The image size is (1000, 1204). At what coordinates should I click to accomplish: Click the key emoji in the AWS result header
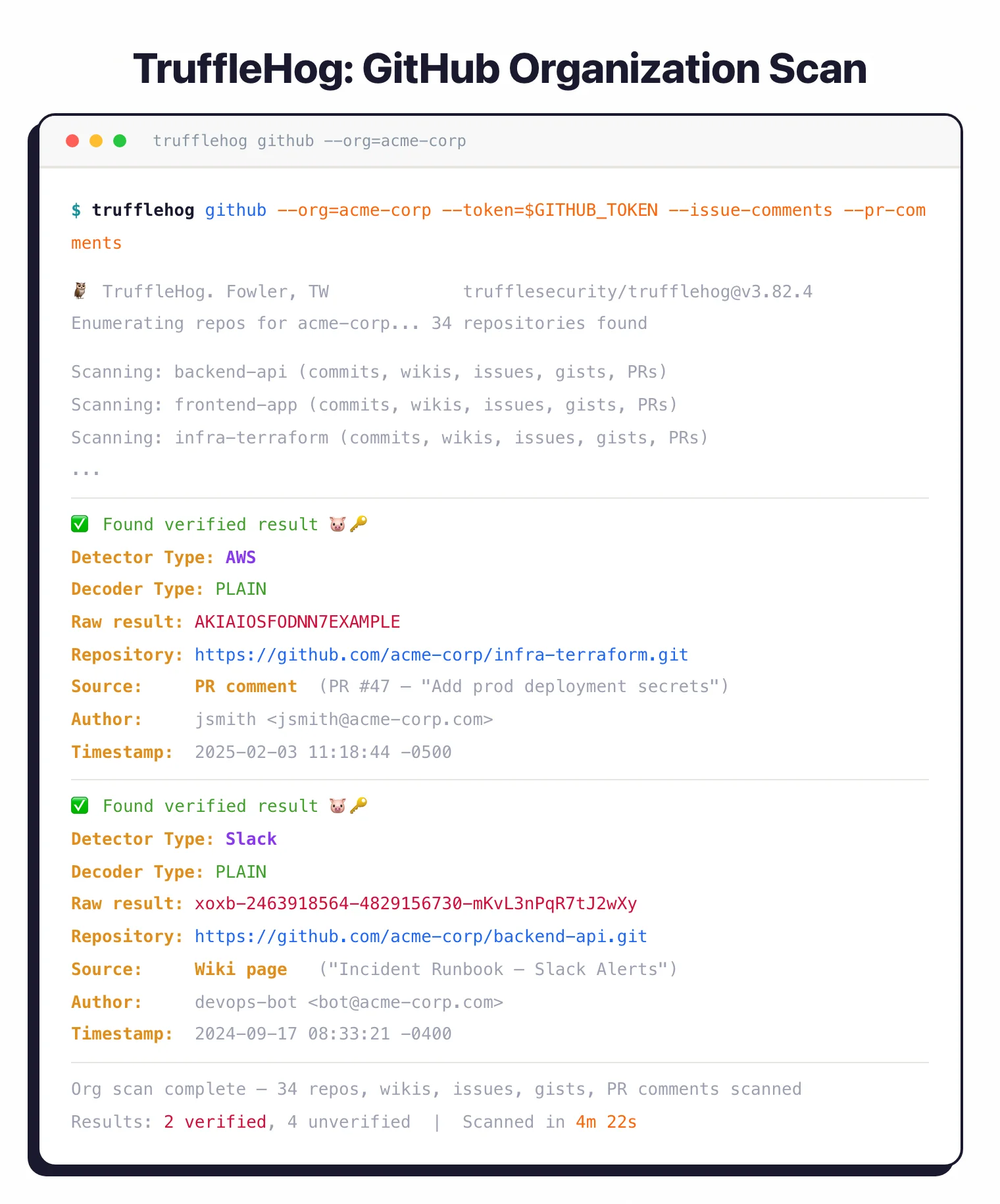pyautogui.click(x=359, y=524)
